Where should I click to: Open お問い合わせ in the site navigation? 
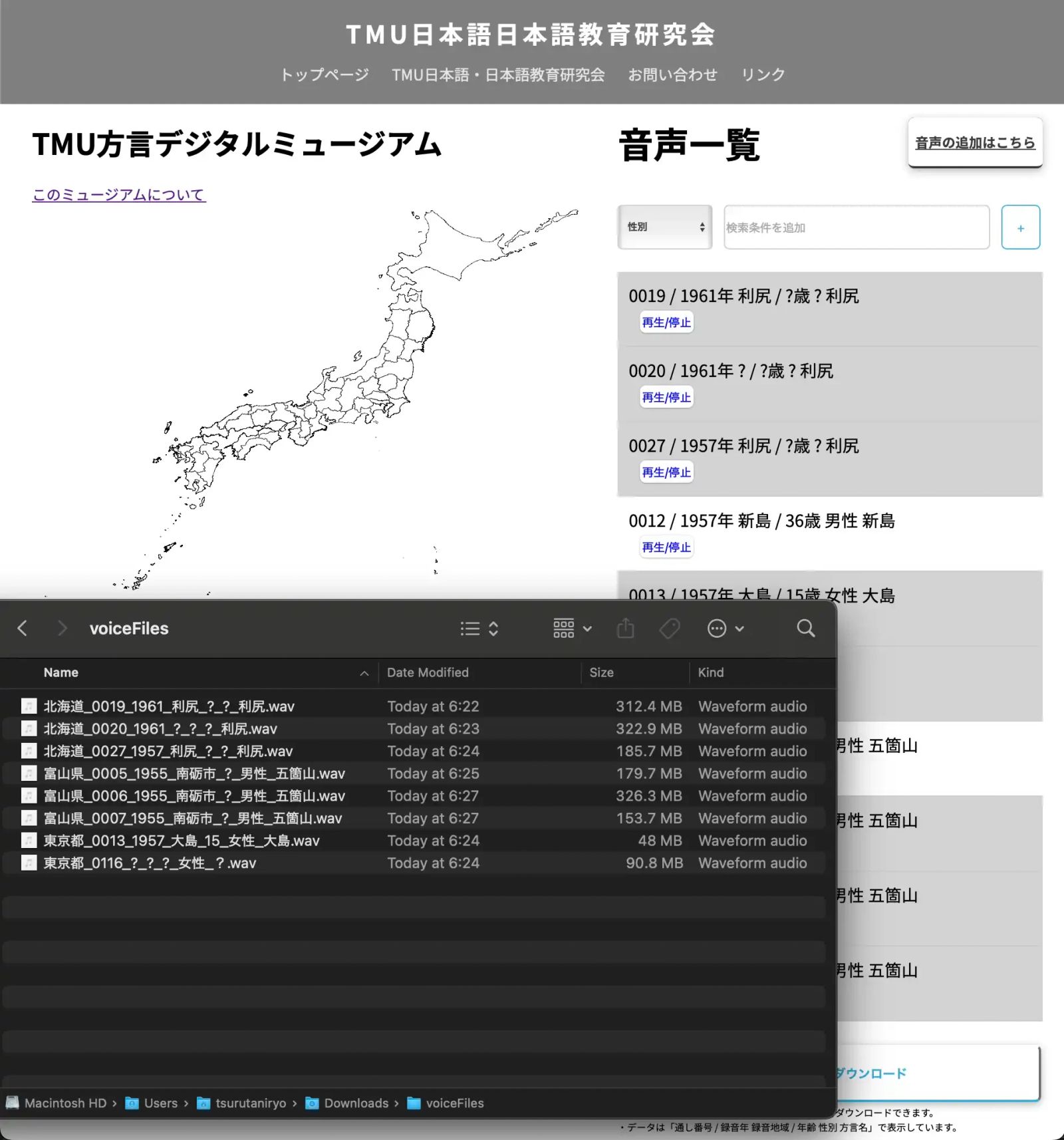point(672,74)
